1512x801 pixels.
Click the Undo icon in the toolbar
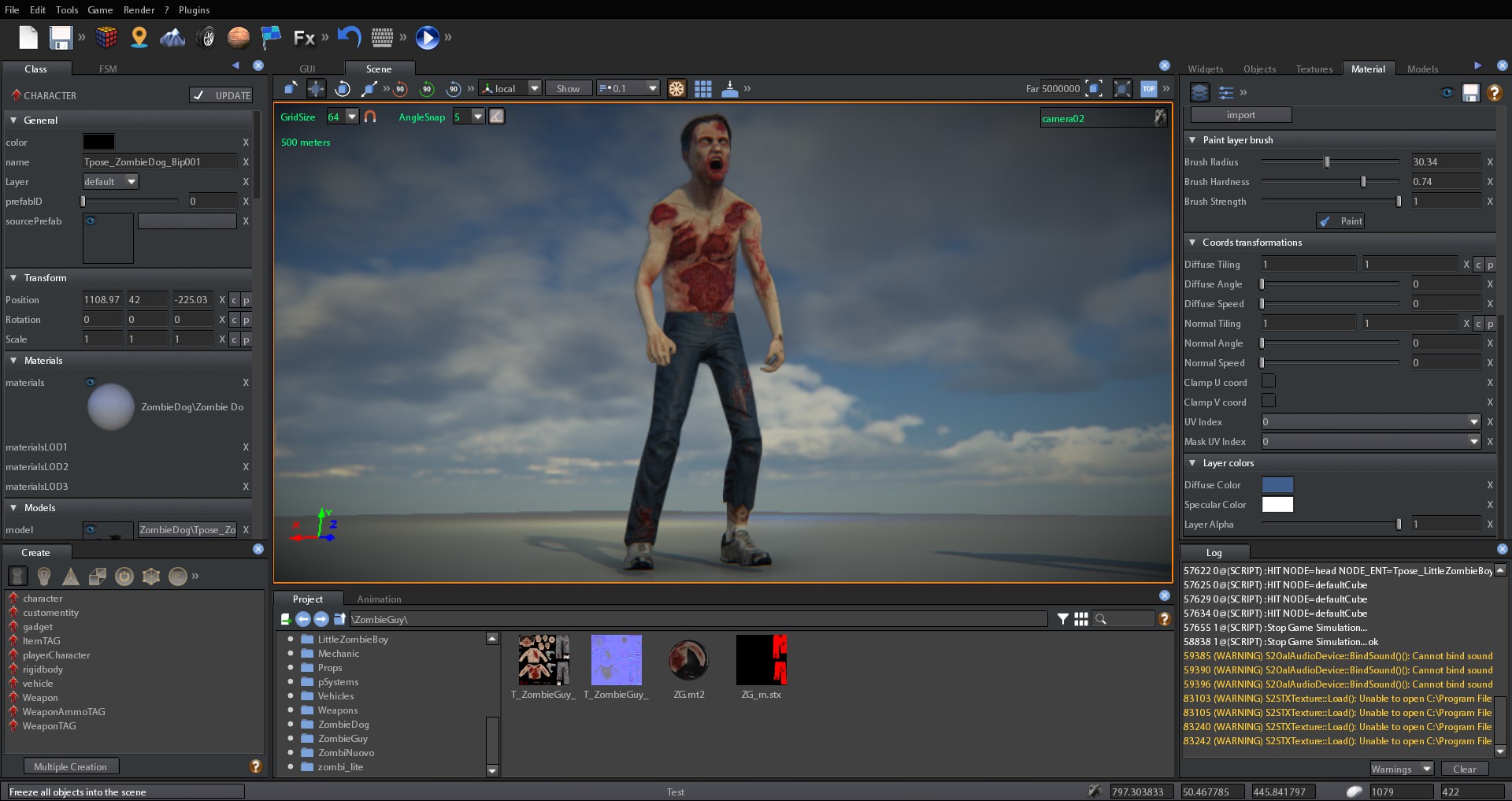(x=349, y=38)
